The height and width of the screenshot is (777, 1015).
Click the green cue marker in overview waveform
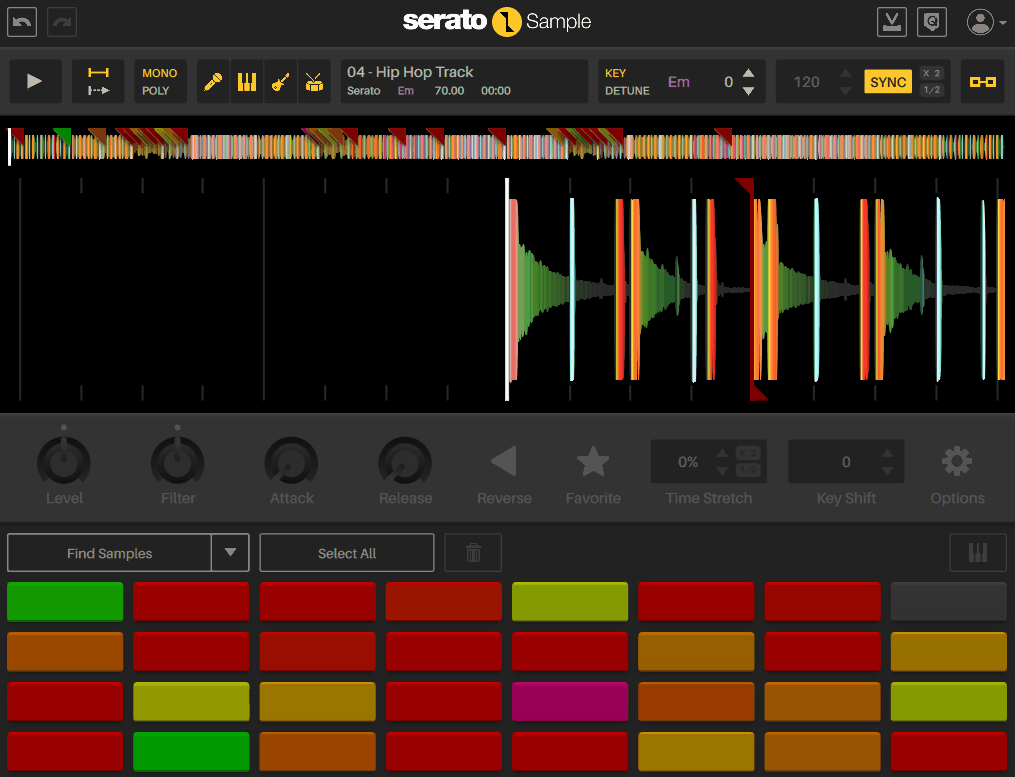tap(63, 135)
